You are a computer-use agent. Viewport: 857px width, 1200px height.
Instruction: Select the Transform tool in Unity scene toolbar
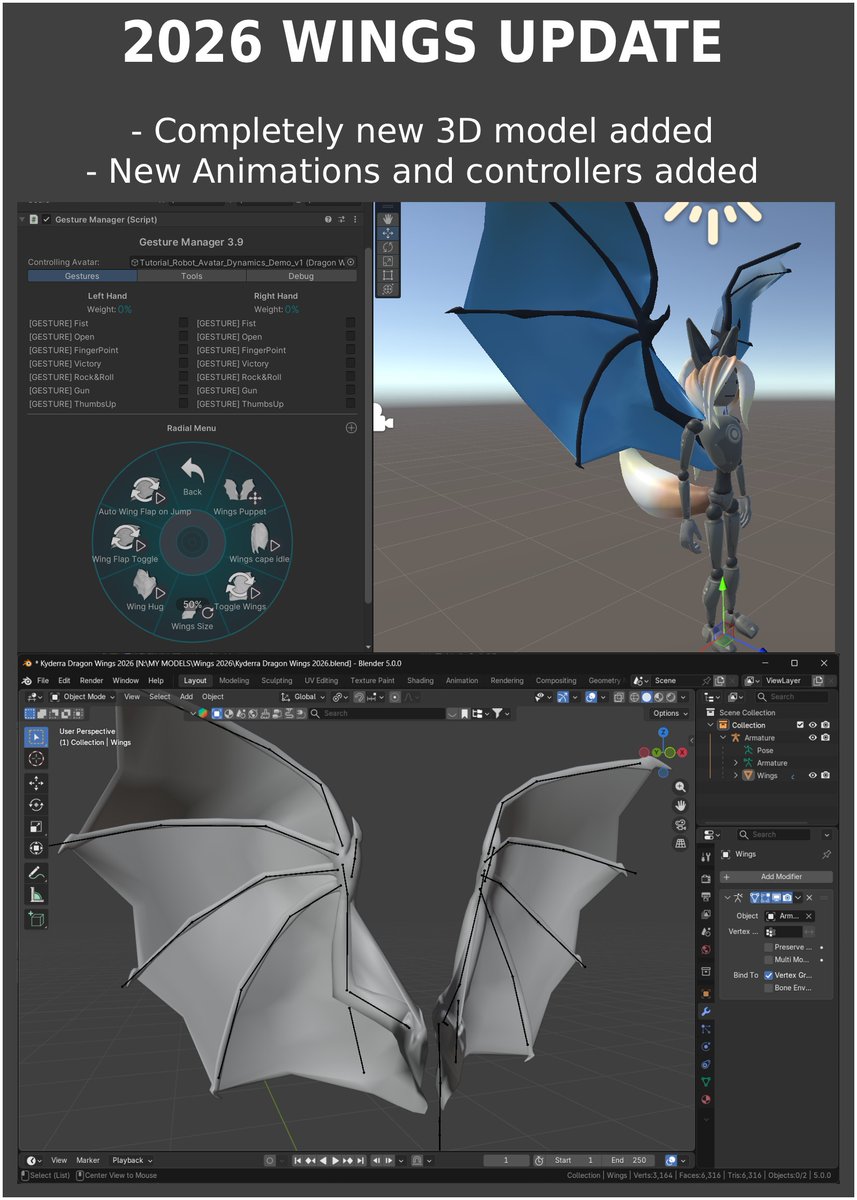point(388,289)
